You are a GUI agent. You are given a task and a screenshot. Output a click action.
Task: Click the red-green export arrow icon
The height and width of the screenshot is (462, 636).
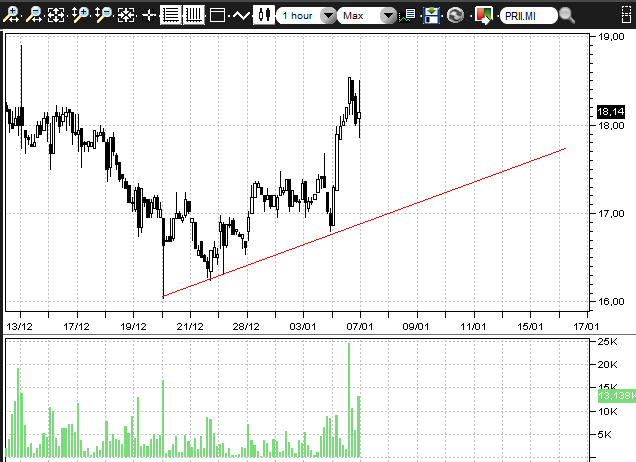click(484, 15)
